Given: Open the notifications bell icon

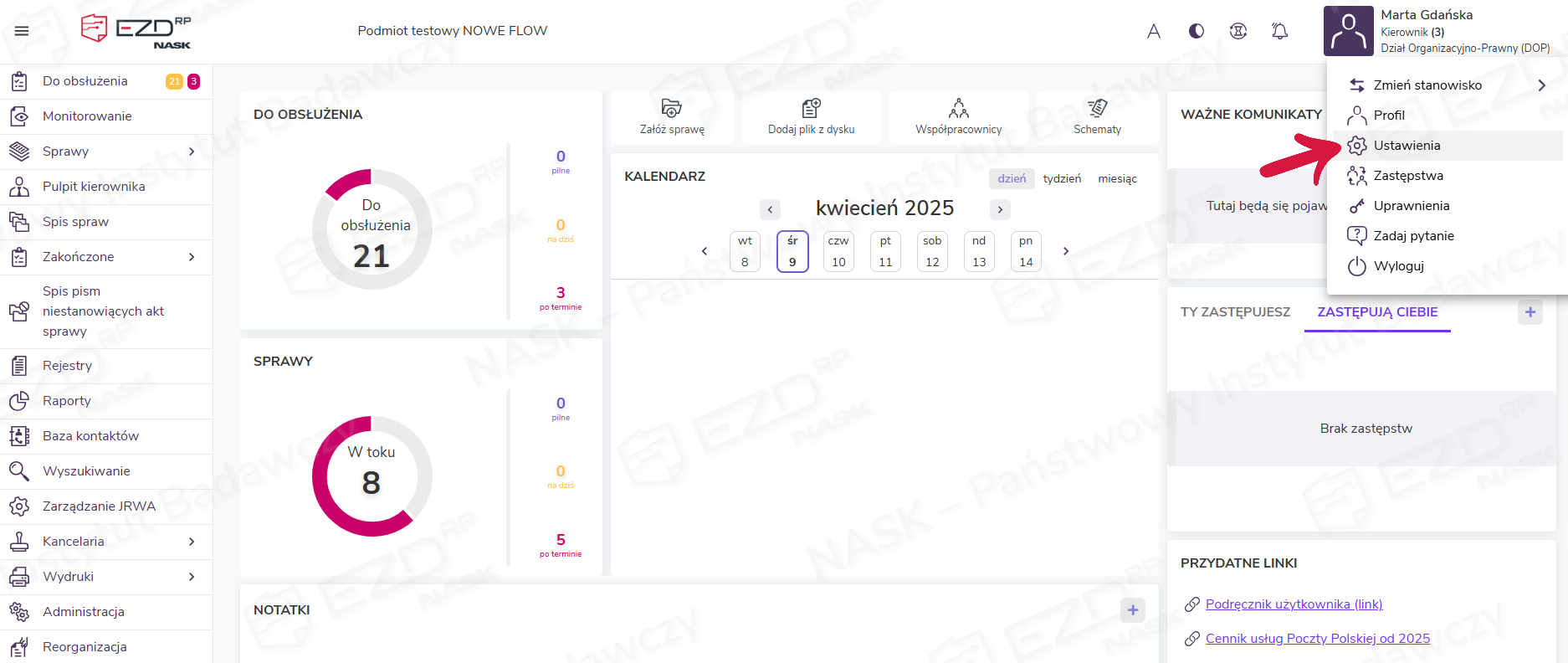Looking at the screenshot, I should 1279,31.
